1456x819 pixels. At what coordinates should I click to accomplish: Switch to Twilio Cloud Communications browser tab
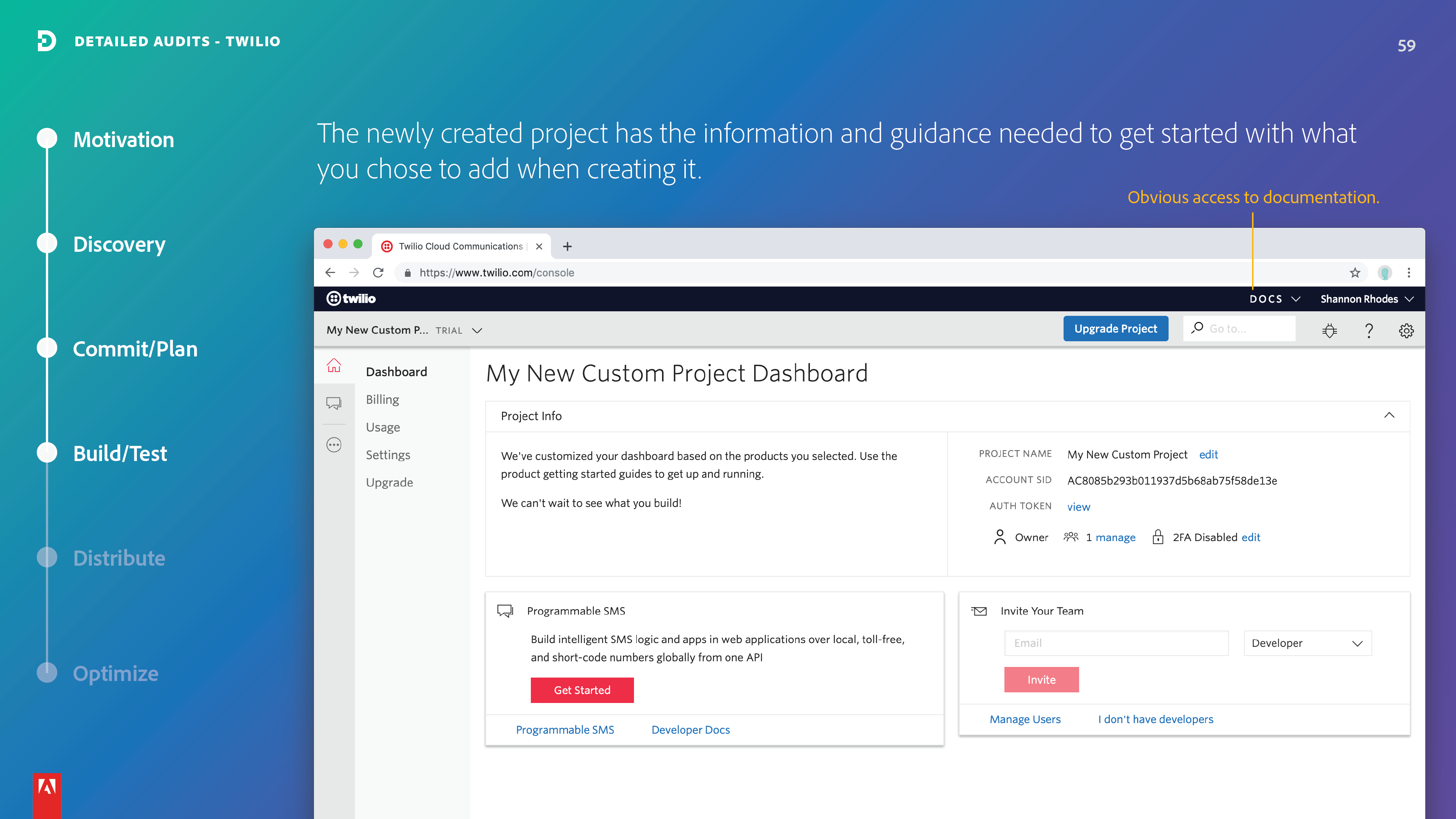[461, 246]
